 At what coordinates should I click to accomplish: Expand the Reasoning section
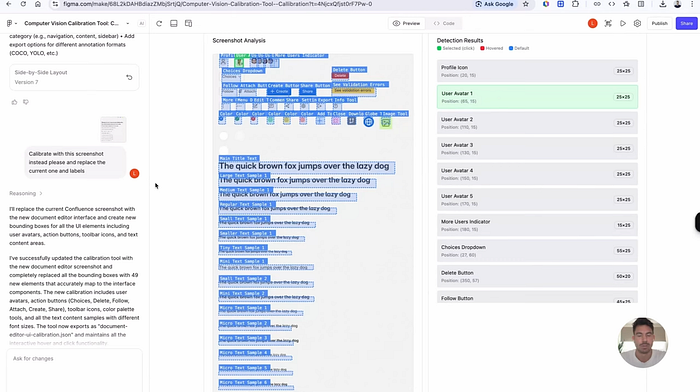pyautogui.click(x=25, y=193)
